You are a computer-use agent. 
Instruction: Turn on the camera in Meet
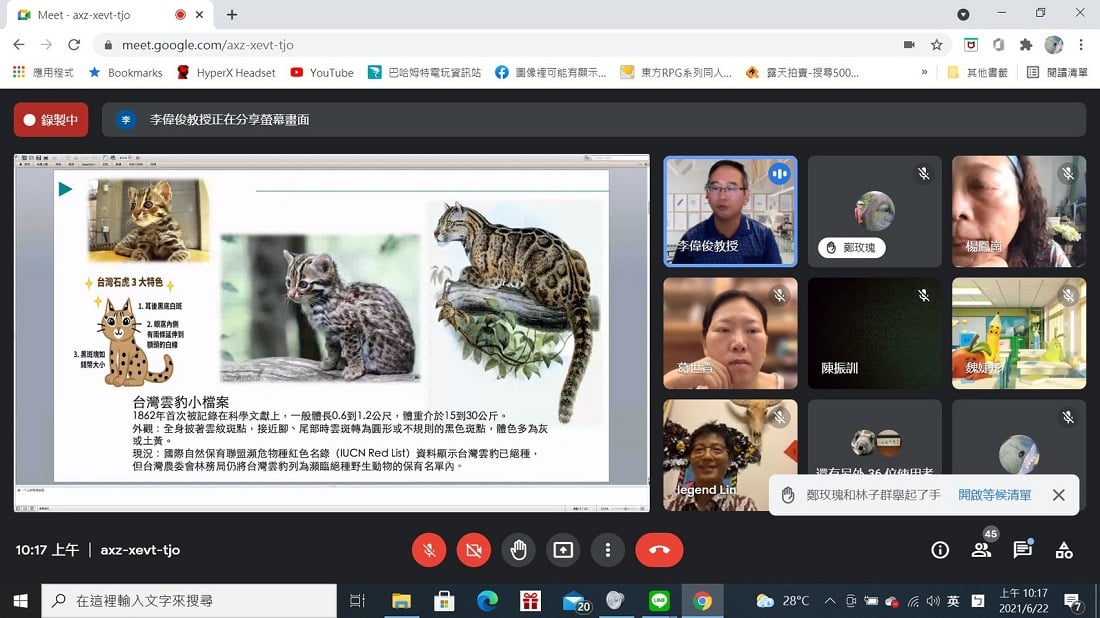tap(474, 550)
